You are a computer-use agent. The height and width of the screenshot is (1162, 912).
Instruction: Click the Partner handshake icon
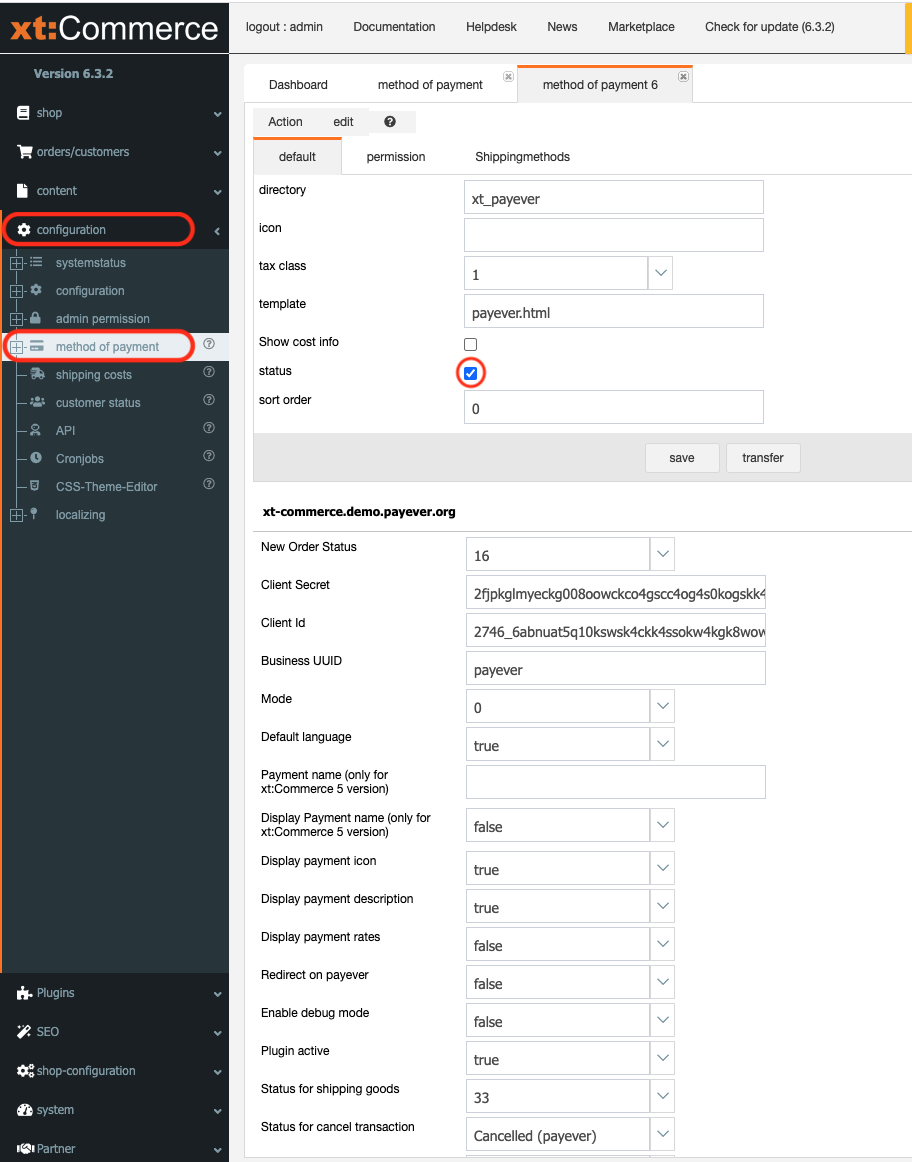[x=25, y=1149]
